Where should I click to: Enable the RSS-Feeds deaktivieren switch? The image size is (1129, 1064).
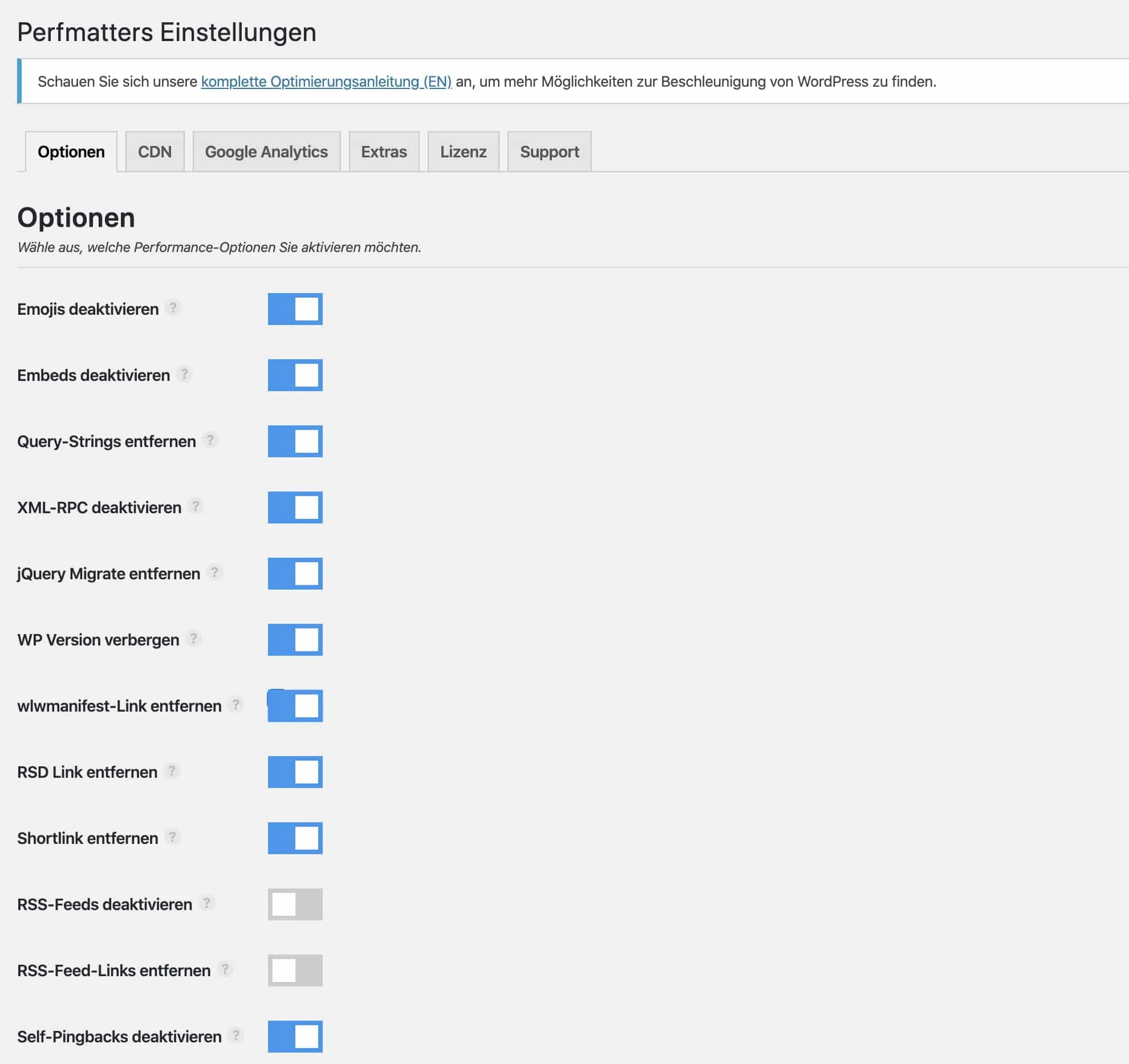295,904
